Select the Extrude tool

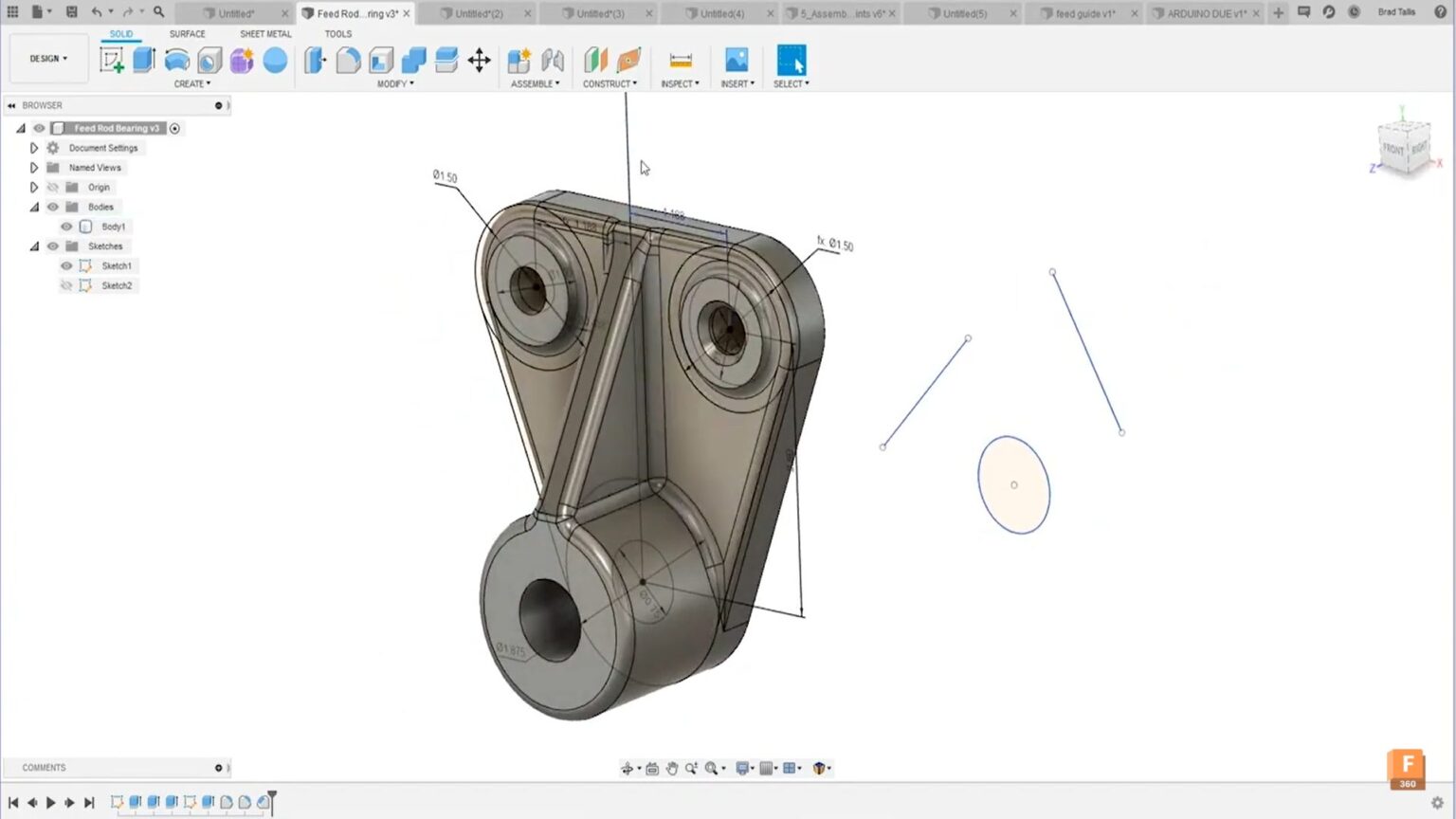(x=143, y=59)
